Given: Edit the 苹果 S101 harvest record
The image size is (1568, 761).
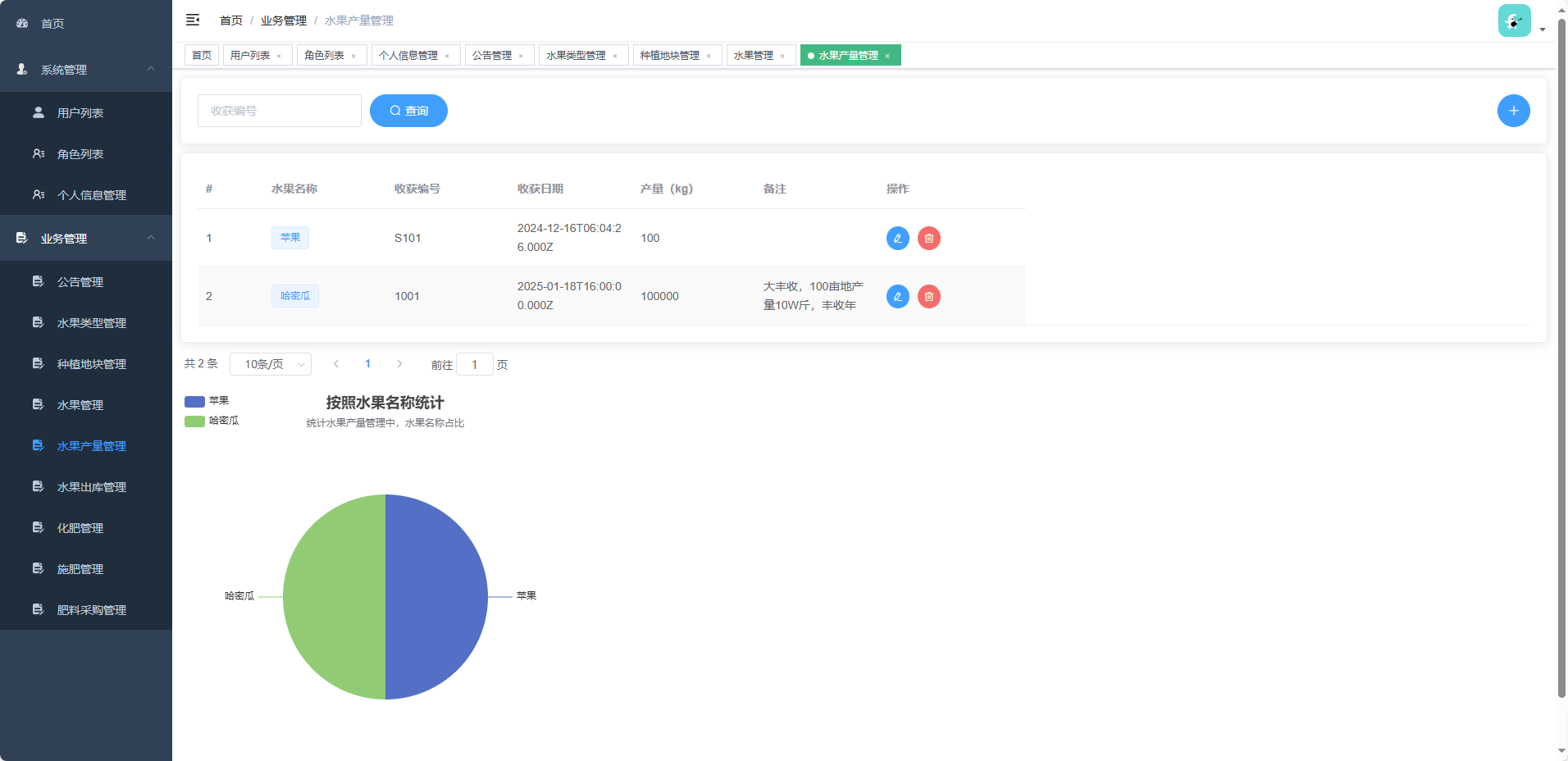Looking at the screenshot, I should pos(897,238).
